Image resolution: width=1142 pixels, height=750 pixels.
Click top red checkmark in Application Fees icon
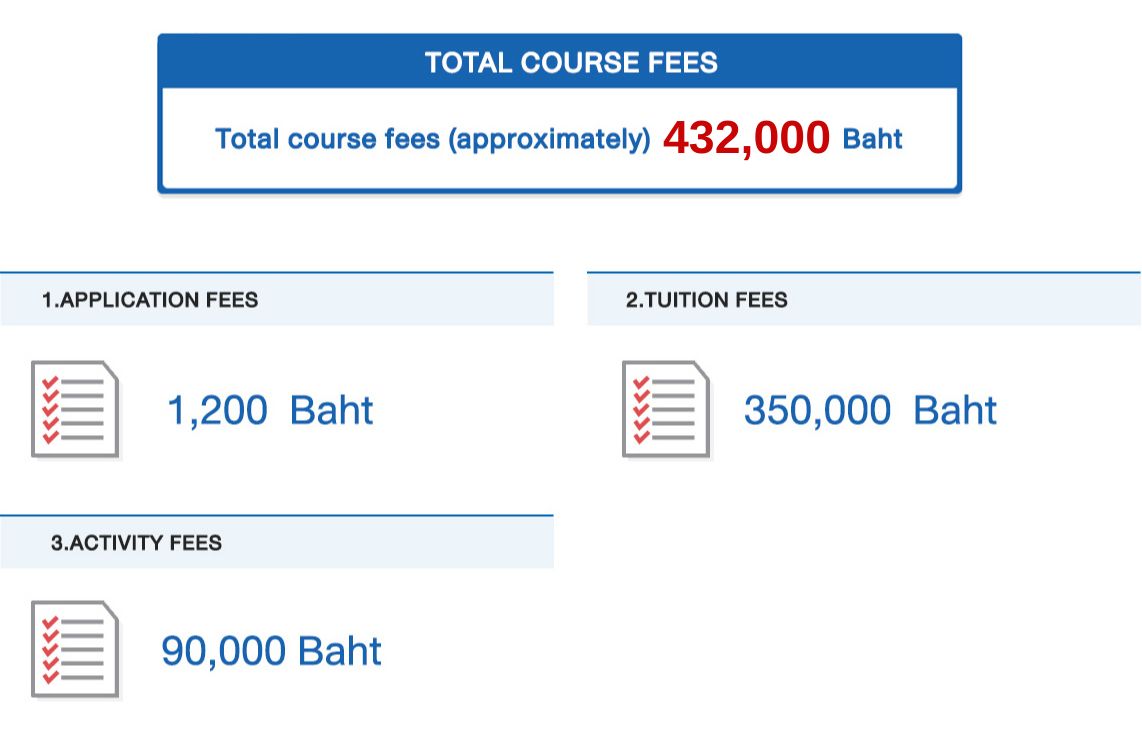tap(51, 382)
